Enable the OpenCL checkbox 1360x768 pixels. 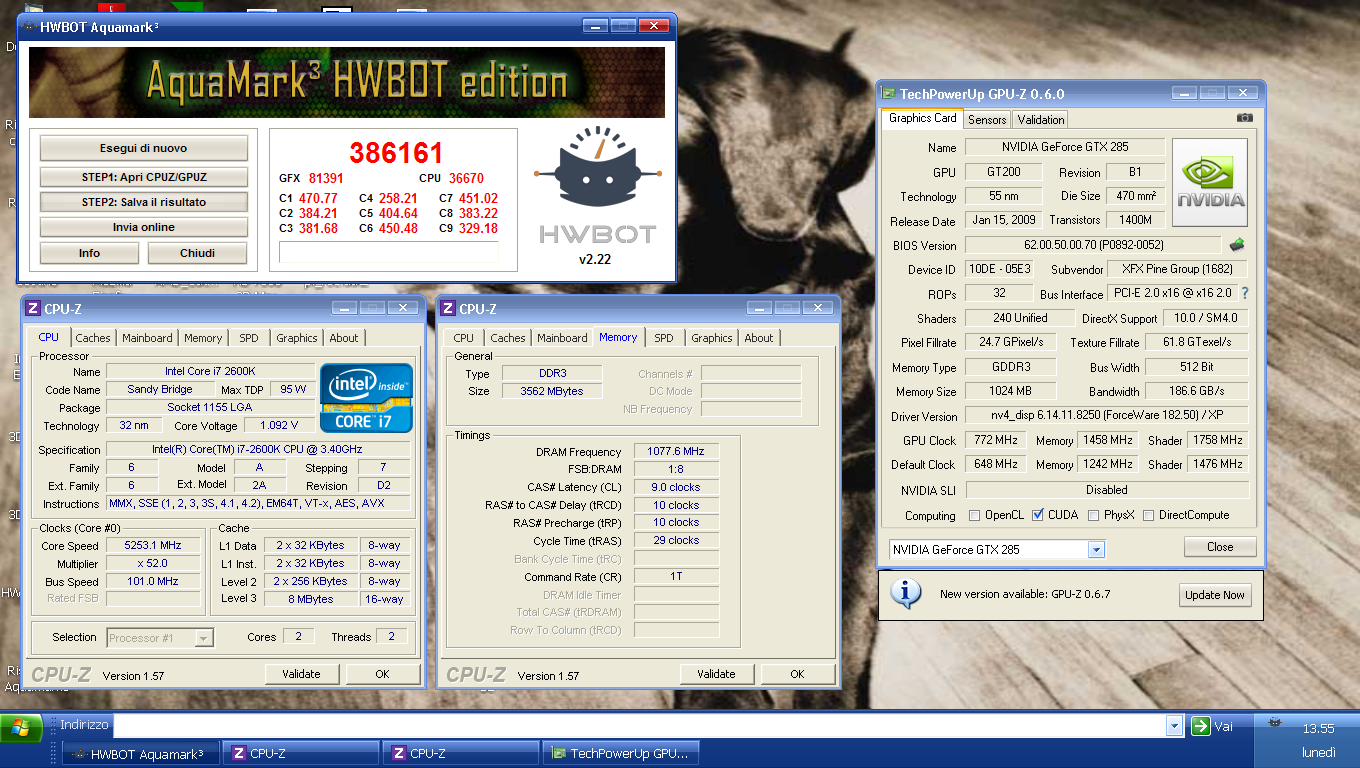(x=975, y=516)
